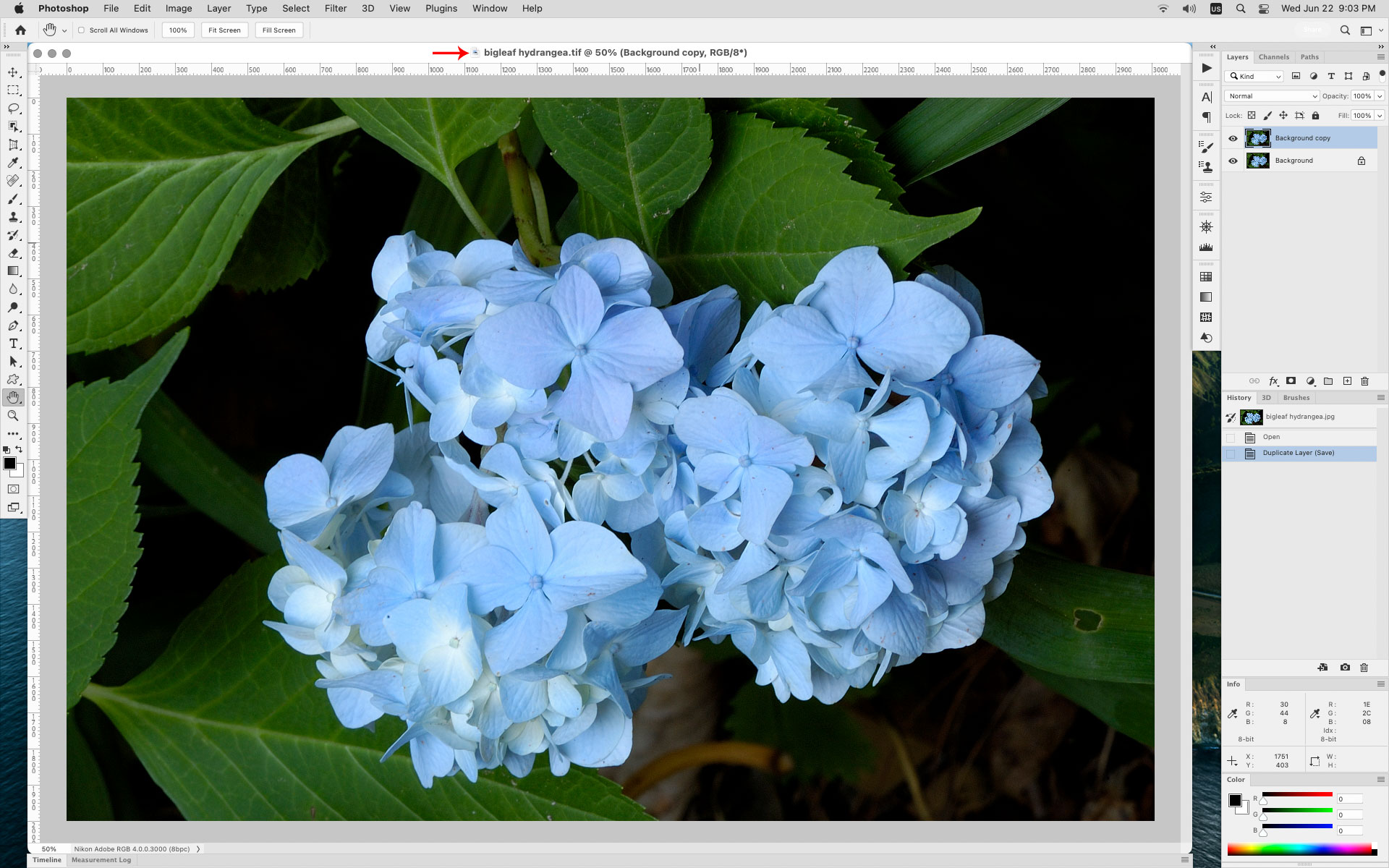
Task: Toggle visibility of the Background layer
Action: tap(1233, 161)
